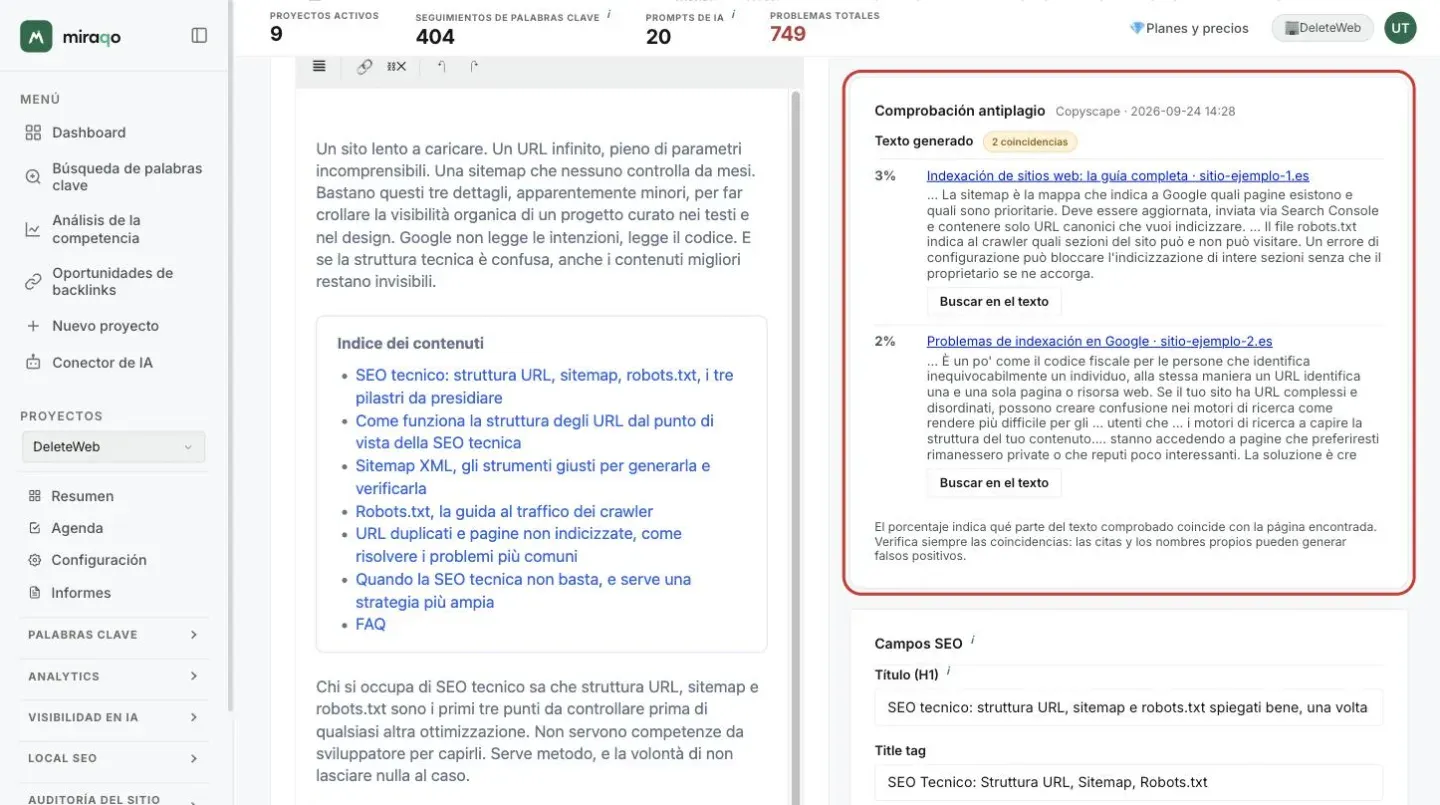The image size is (1440, 805).
Task: Show info icon next to Prompts de IA
Action: 733,15
